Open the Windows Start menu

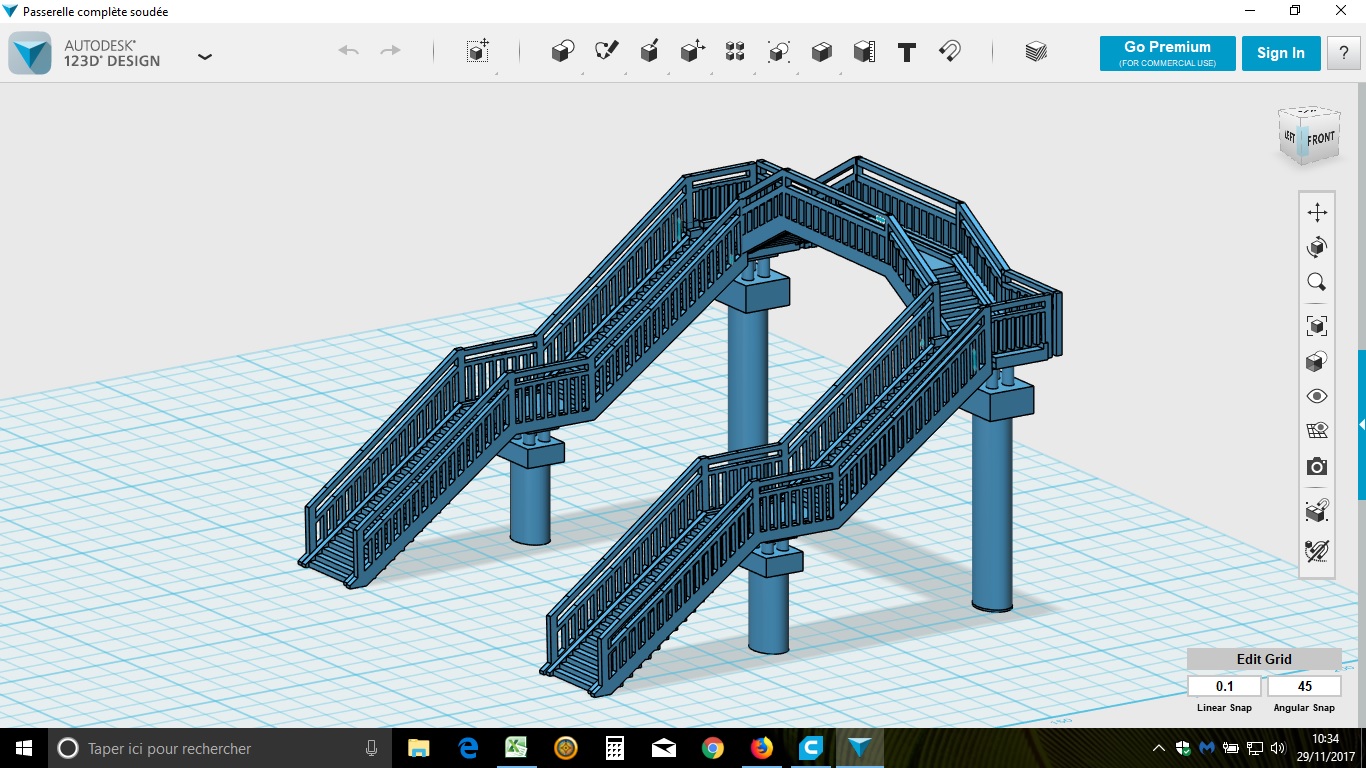pyautogui.click(x=23, y=748)
